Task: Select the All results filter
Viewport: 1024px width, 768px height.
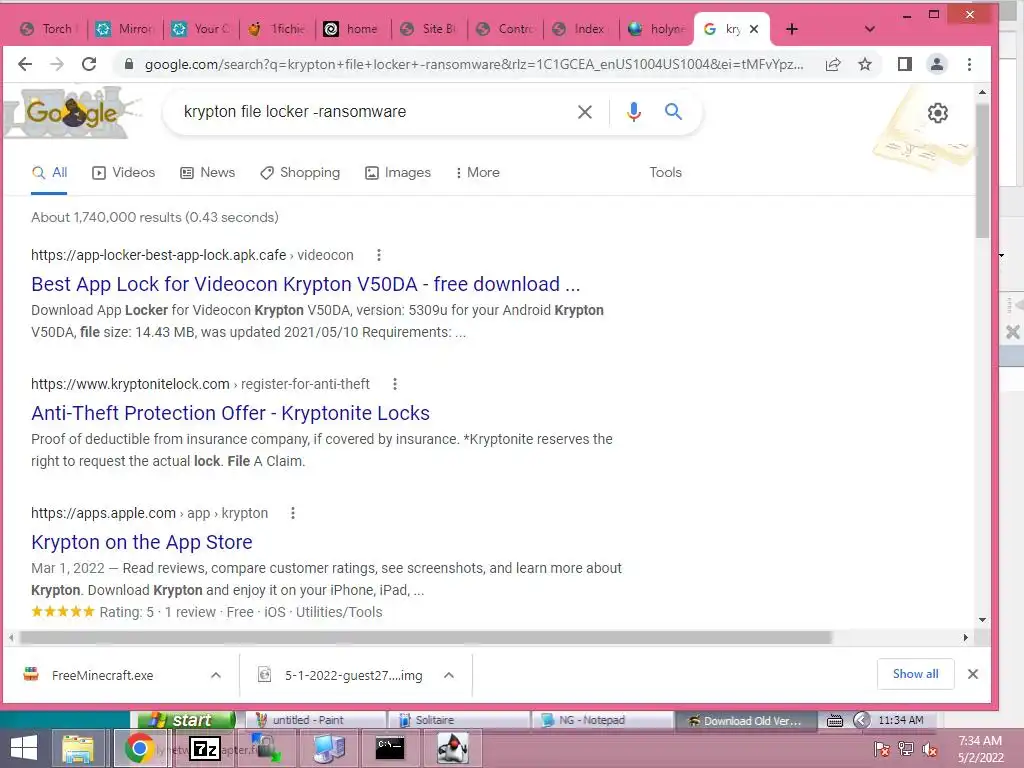Action: [x=50, y=172]
